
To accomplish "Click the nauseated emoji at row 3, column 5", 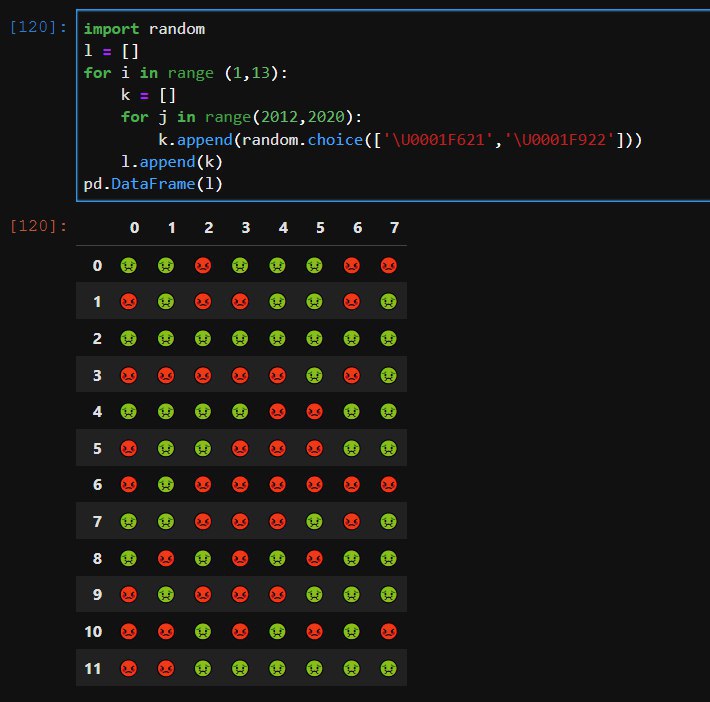I will tap(314, 375).
